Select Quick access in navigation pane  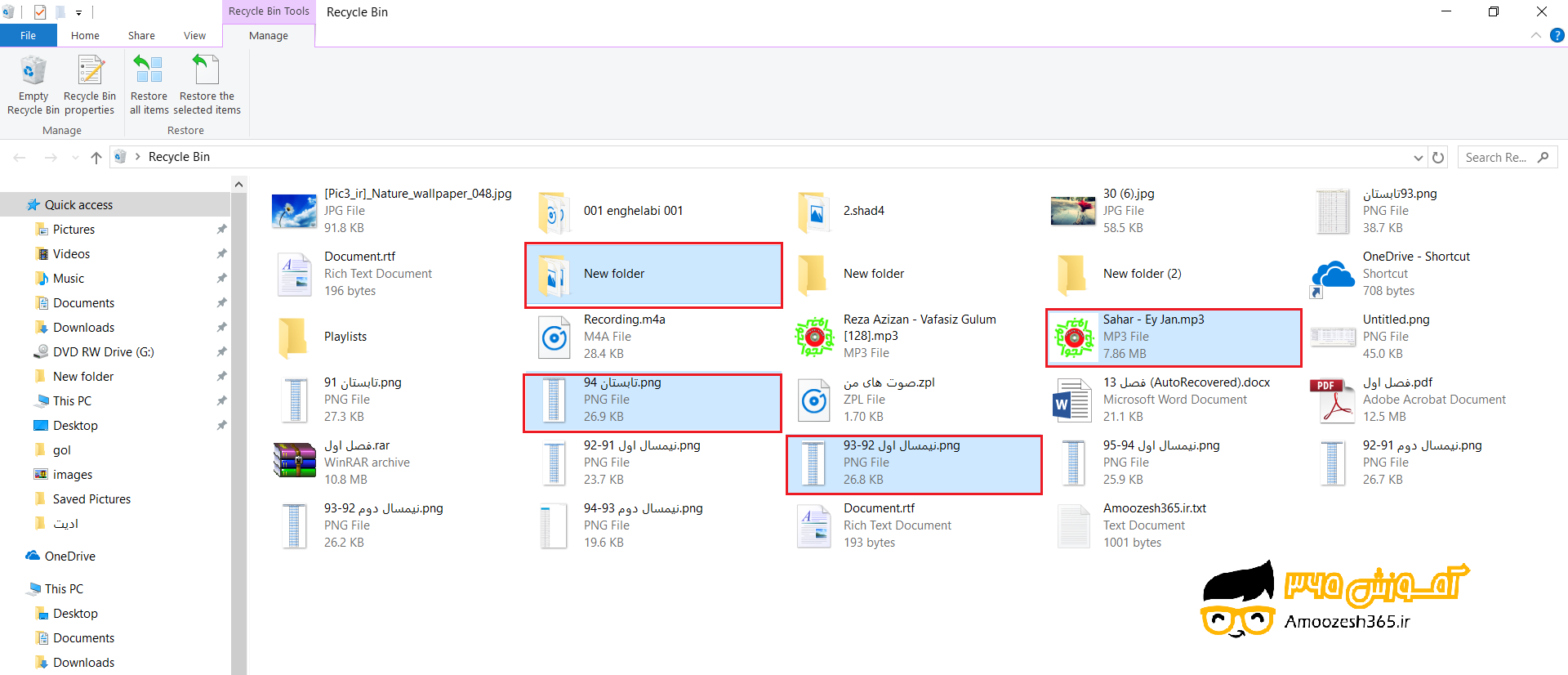(x=78, y=204)
